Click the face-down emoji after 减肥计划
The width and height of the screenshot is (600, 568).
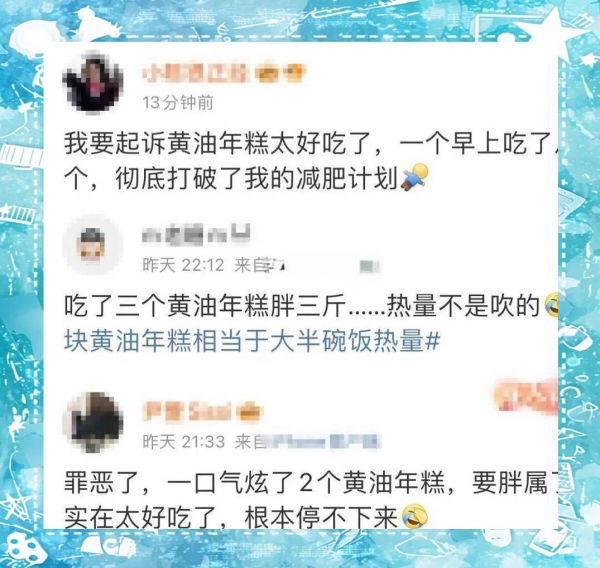tap(414, 177)
